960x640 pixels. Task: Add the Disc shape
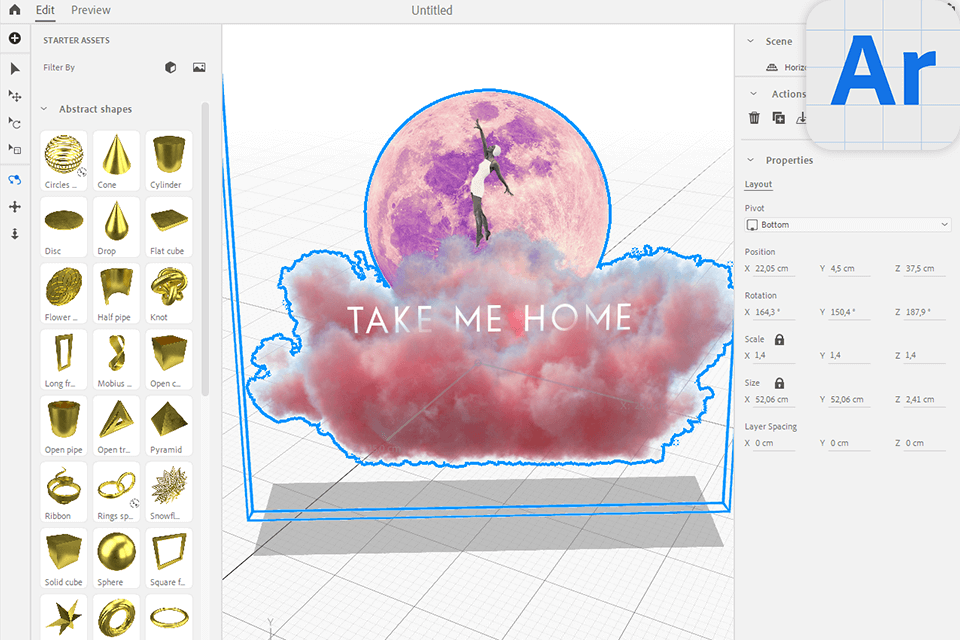[64, 227]
